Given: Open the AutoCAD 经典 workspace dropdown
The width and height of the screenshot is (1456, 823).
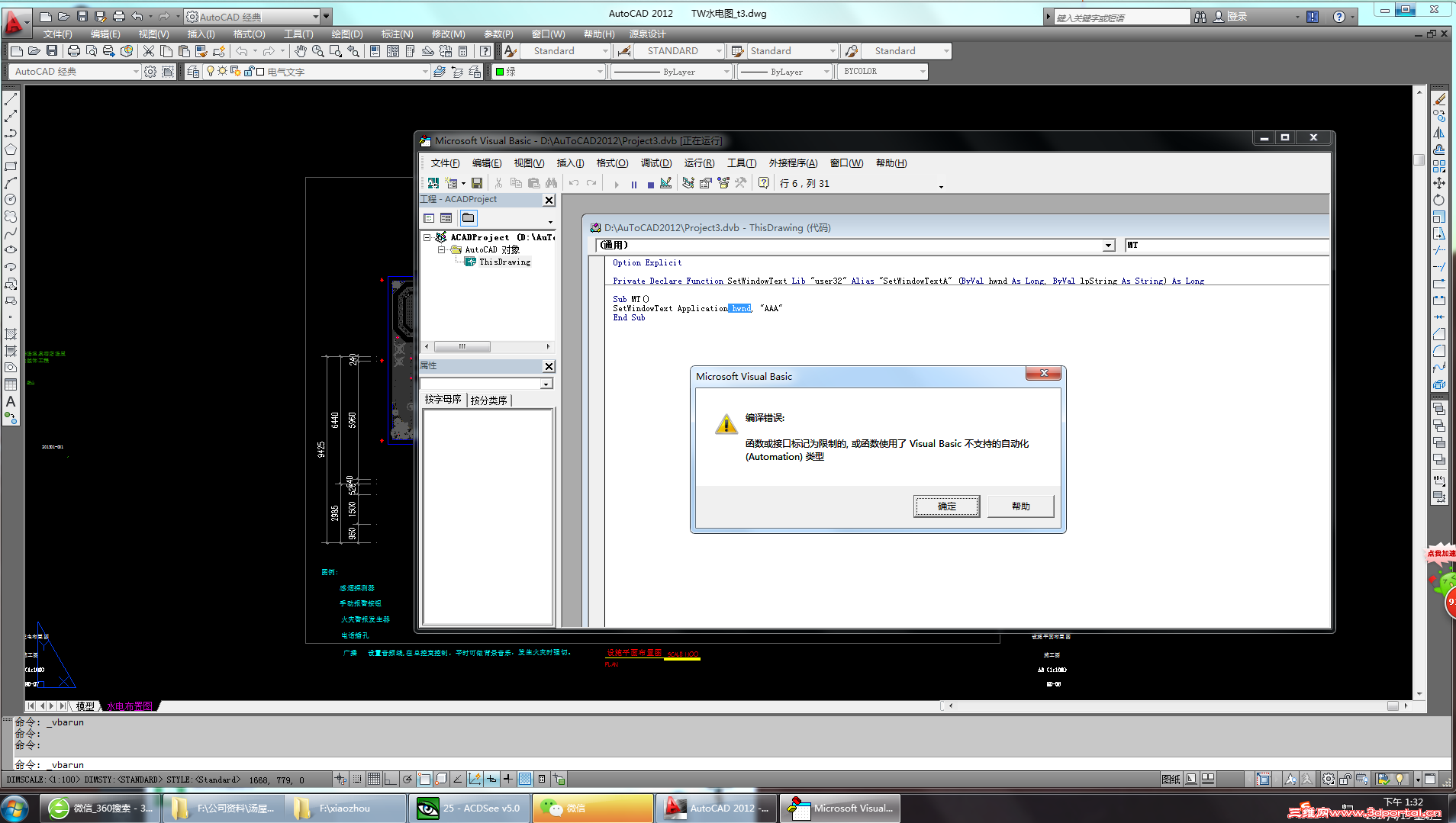Looking at the screenshot, I should click(75, 72).
